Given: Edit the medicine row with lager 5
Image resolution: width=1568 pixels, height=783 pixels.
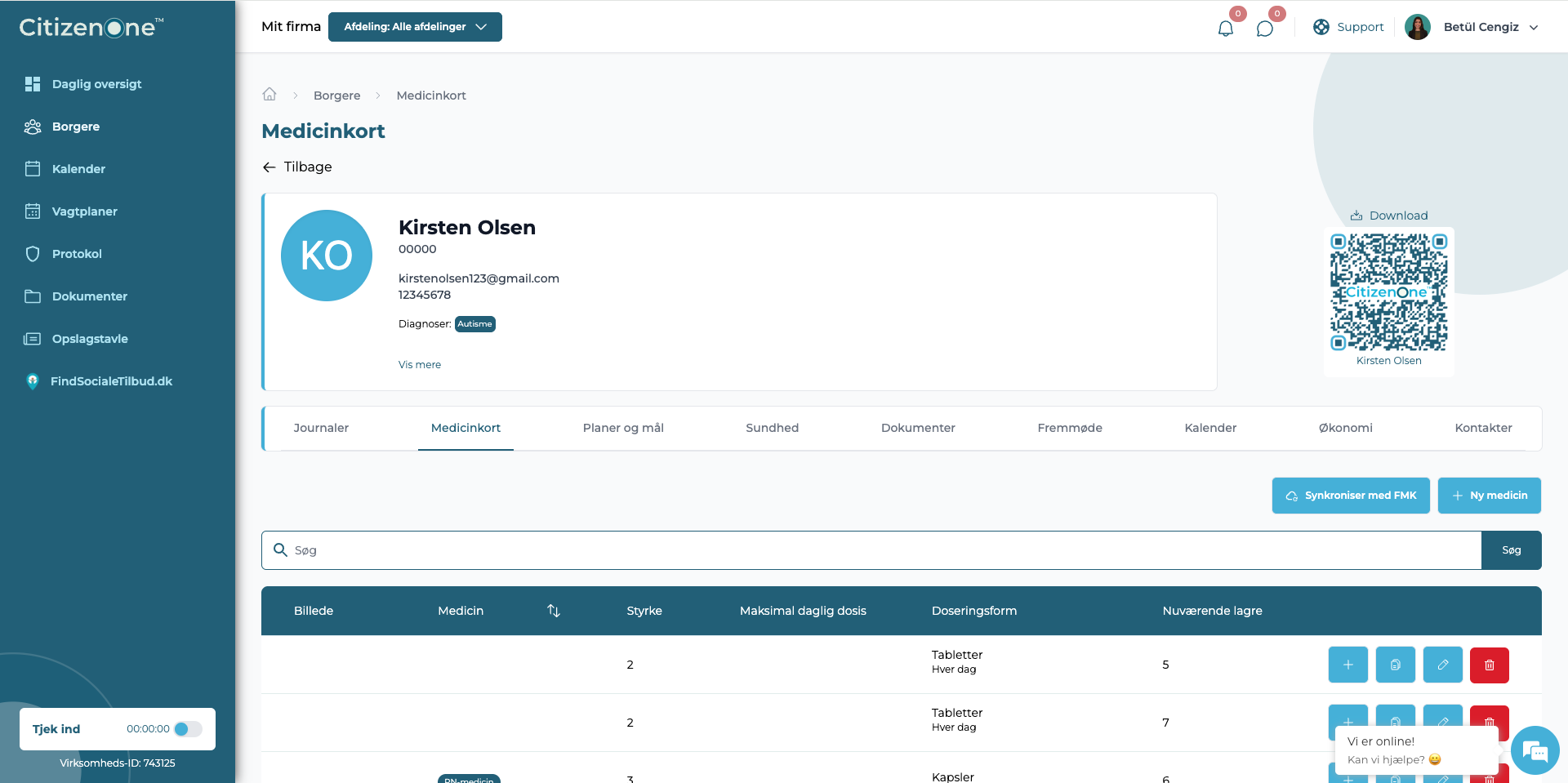Looking at the screenshot, I should (x=1443, y=665).
